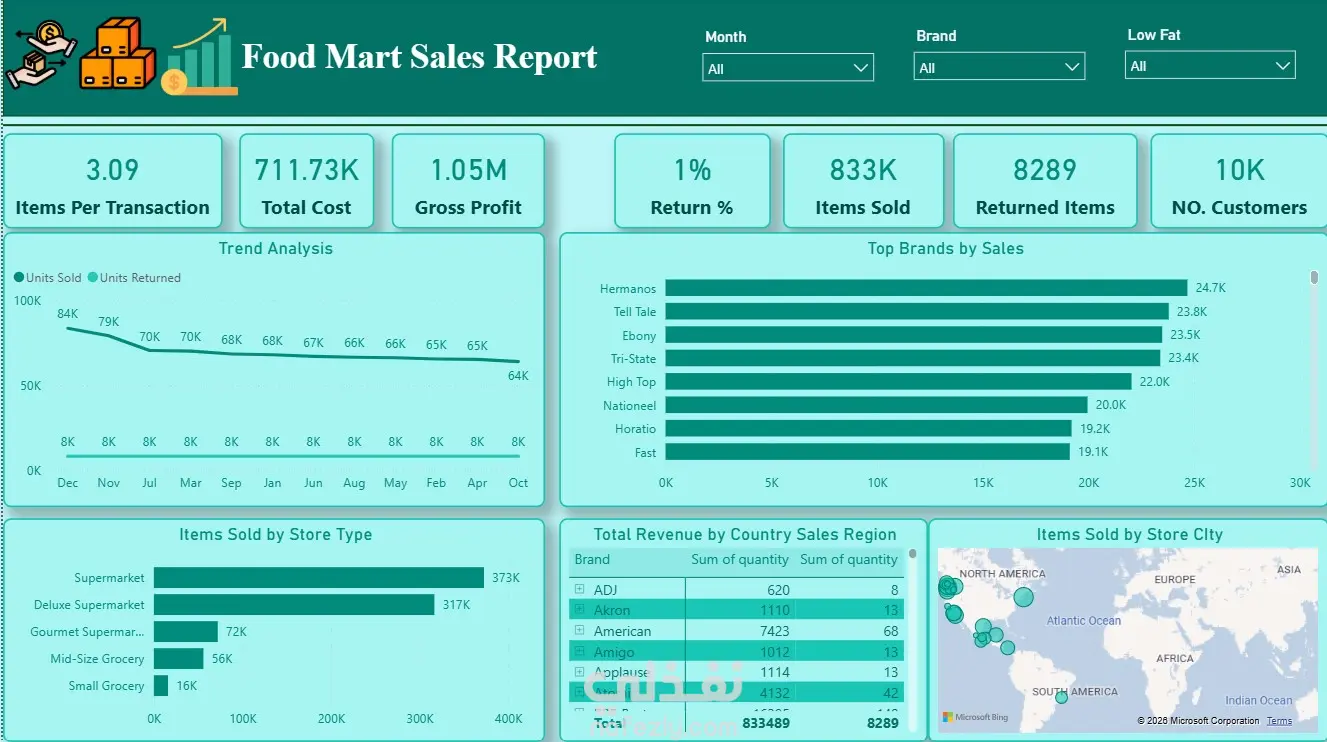Select the Items Per Transaction card

(x=112, y=182)
